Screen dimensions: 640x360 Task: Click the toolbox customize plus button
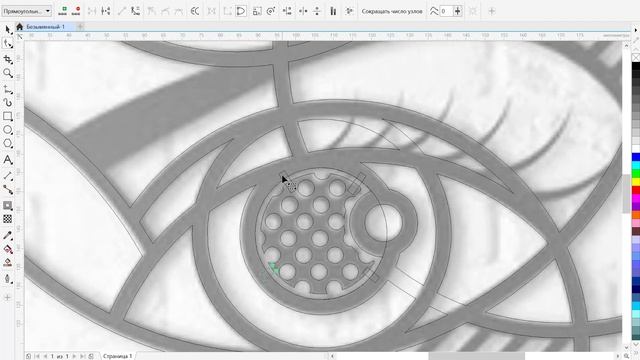click(8, 298)
